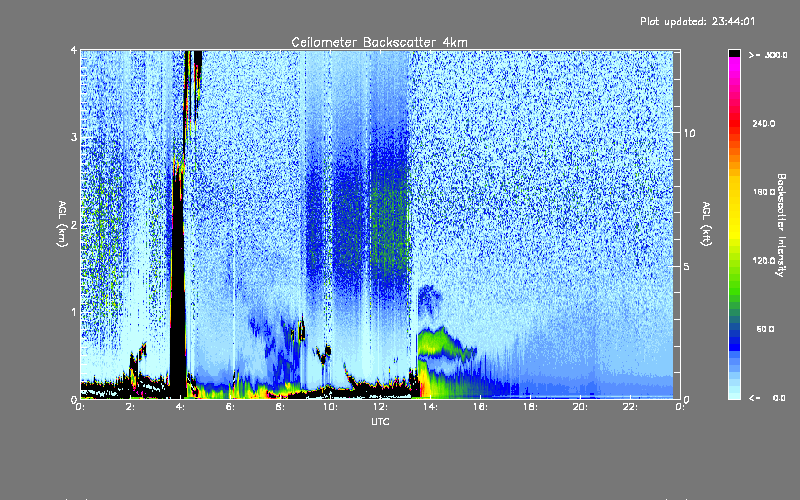
Task: Pick the magenta band of the color bar
Action: (734, 64)
